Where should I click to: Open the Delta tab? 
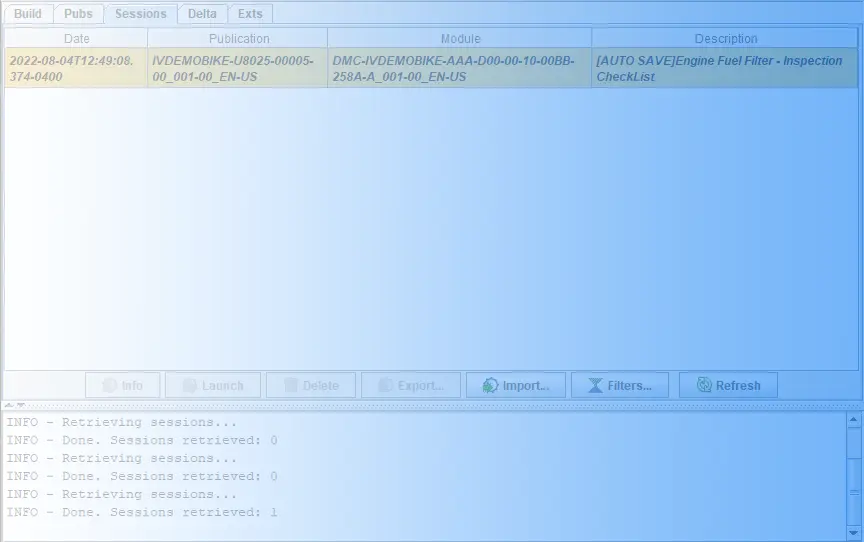point(202,14)
